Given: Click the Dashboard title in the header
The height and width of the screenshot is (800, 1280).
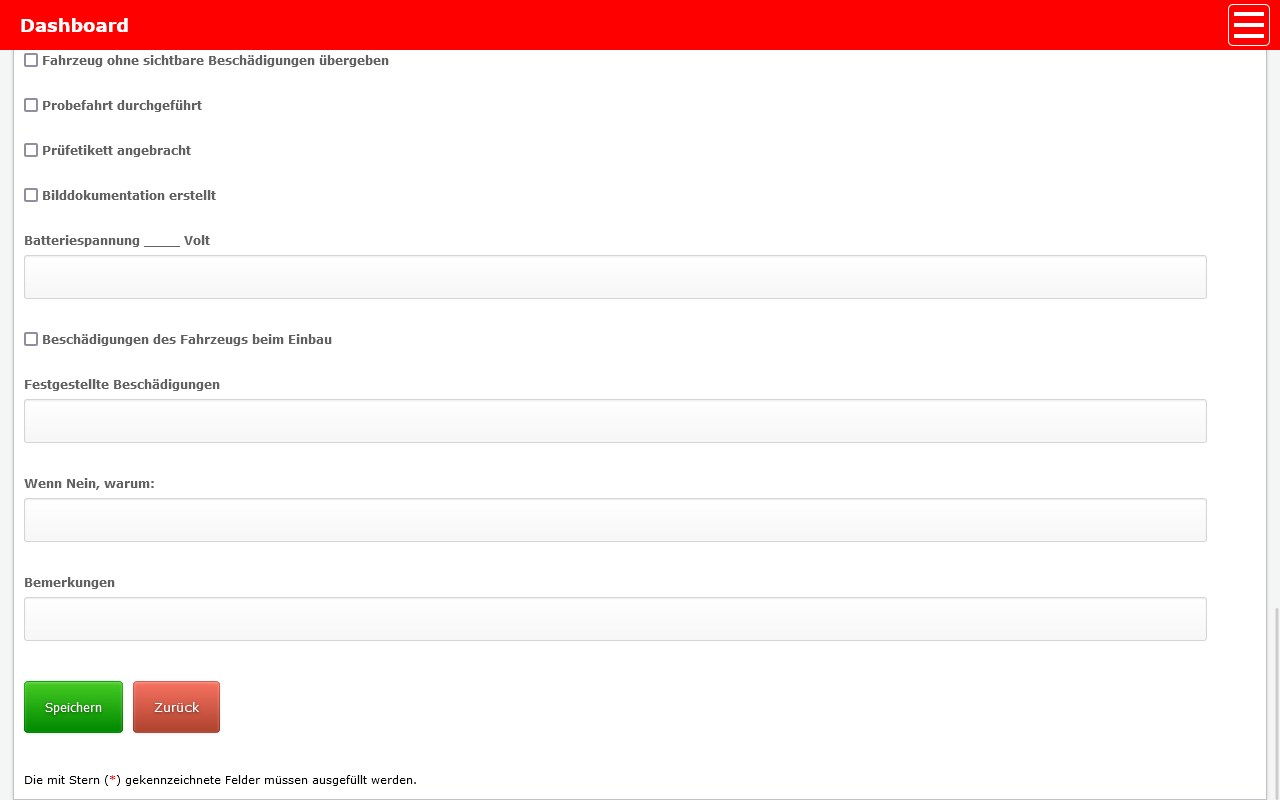Looking at the screenshot, I should 74,25.
